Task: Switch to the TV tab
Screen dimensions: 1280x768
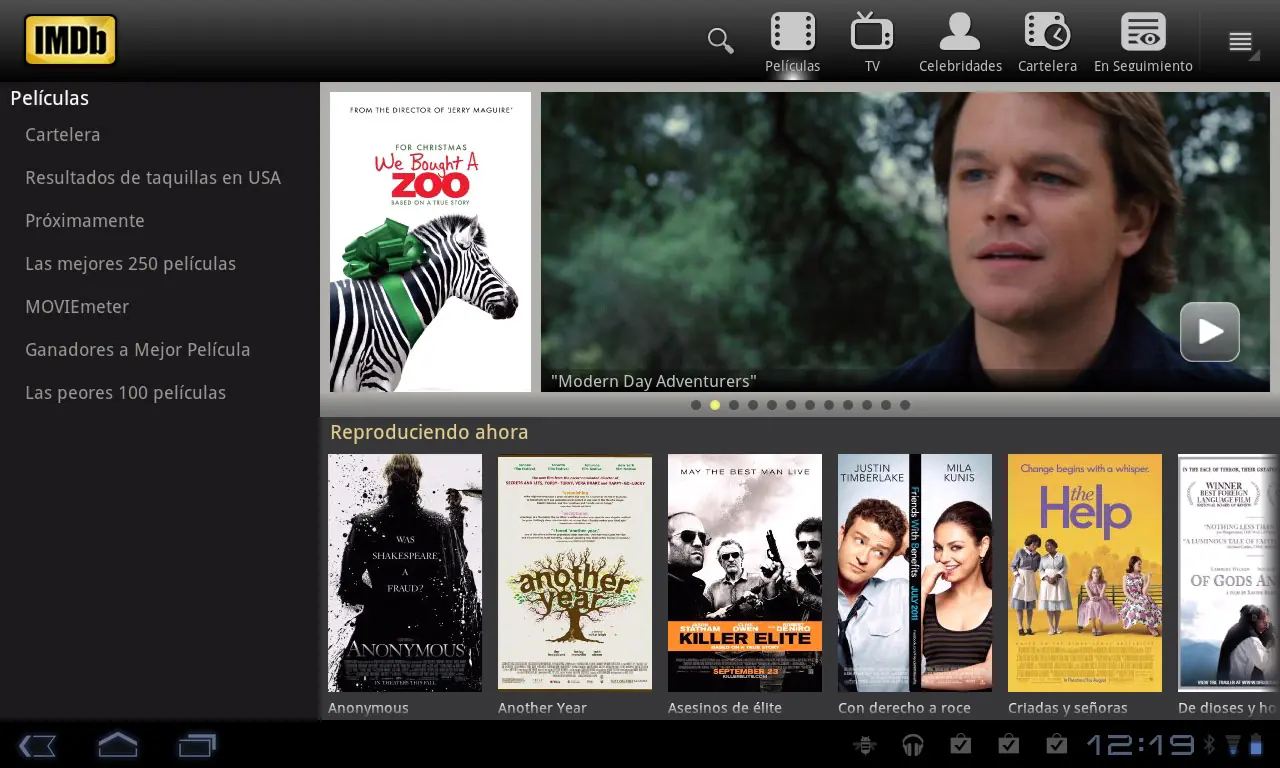Action: (872, 43)
